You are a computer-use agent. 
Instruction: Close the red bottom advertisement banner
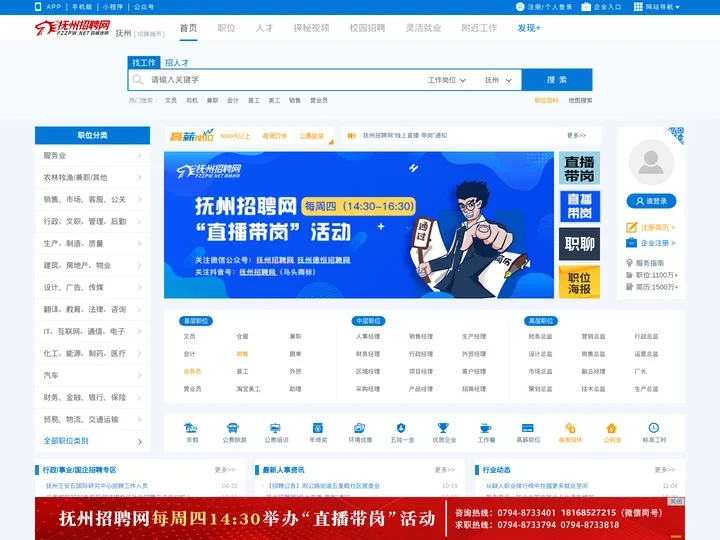676,501
